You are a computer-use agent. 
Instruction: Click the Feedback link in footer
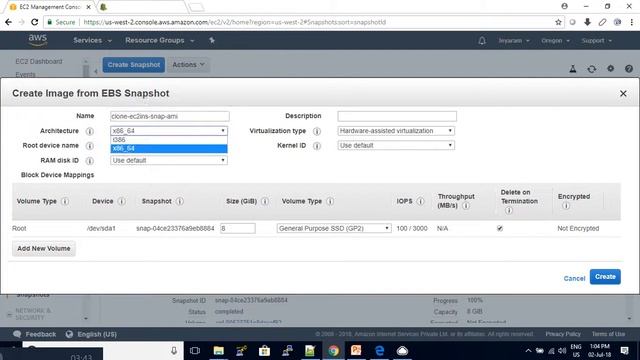[x=35, y=334]
